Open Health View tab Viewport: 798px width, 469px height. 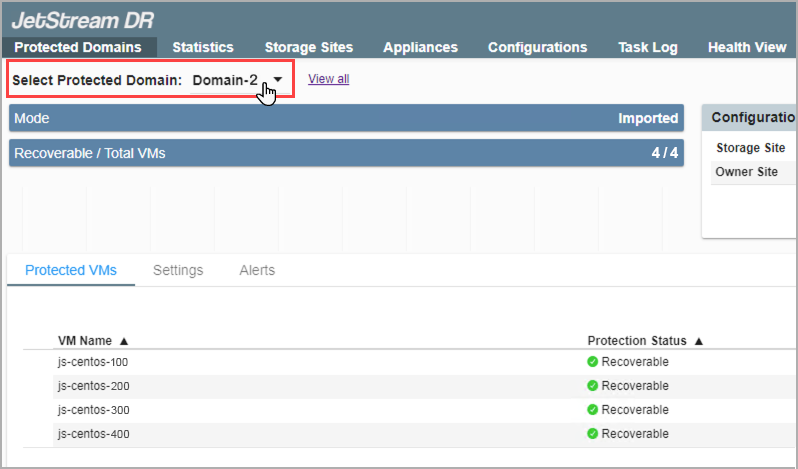pos(746,47)
